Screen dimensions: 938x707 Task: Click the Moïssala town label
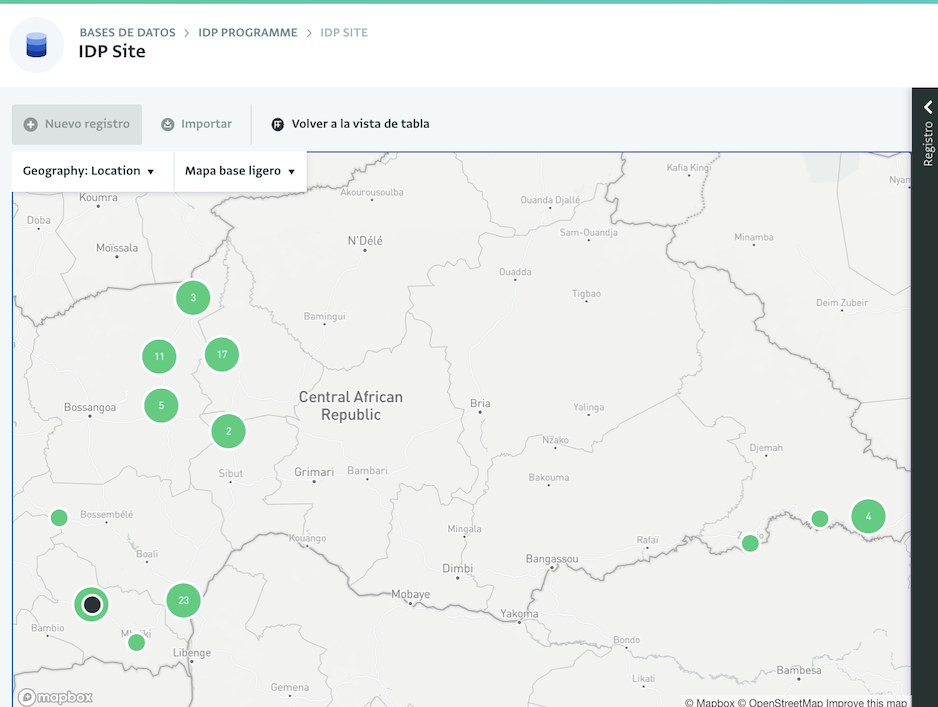click(117, 248)
